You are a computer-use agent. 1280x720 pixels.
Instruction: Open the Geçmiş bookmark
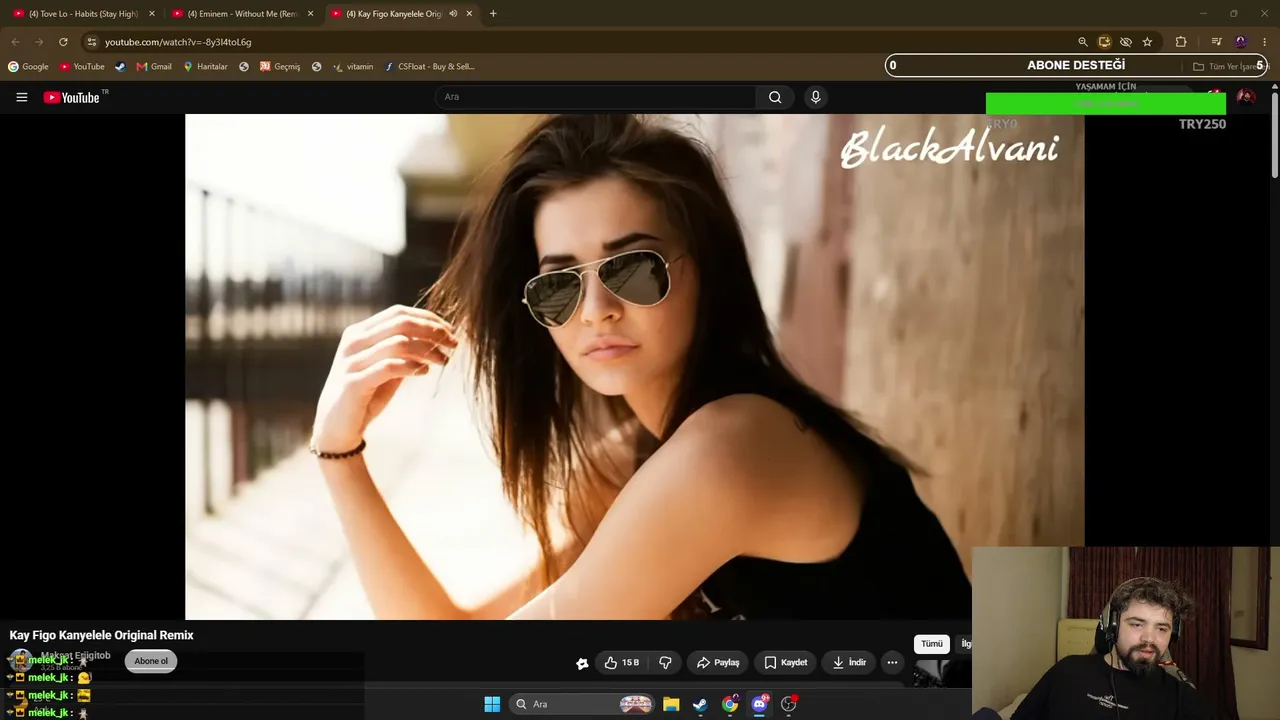point(280,67)
